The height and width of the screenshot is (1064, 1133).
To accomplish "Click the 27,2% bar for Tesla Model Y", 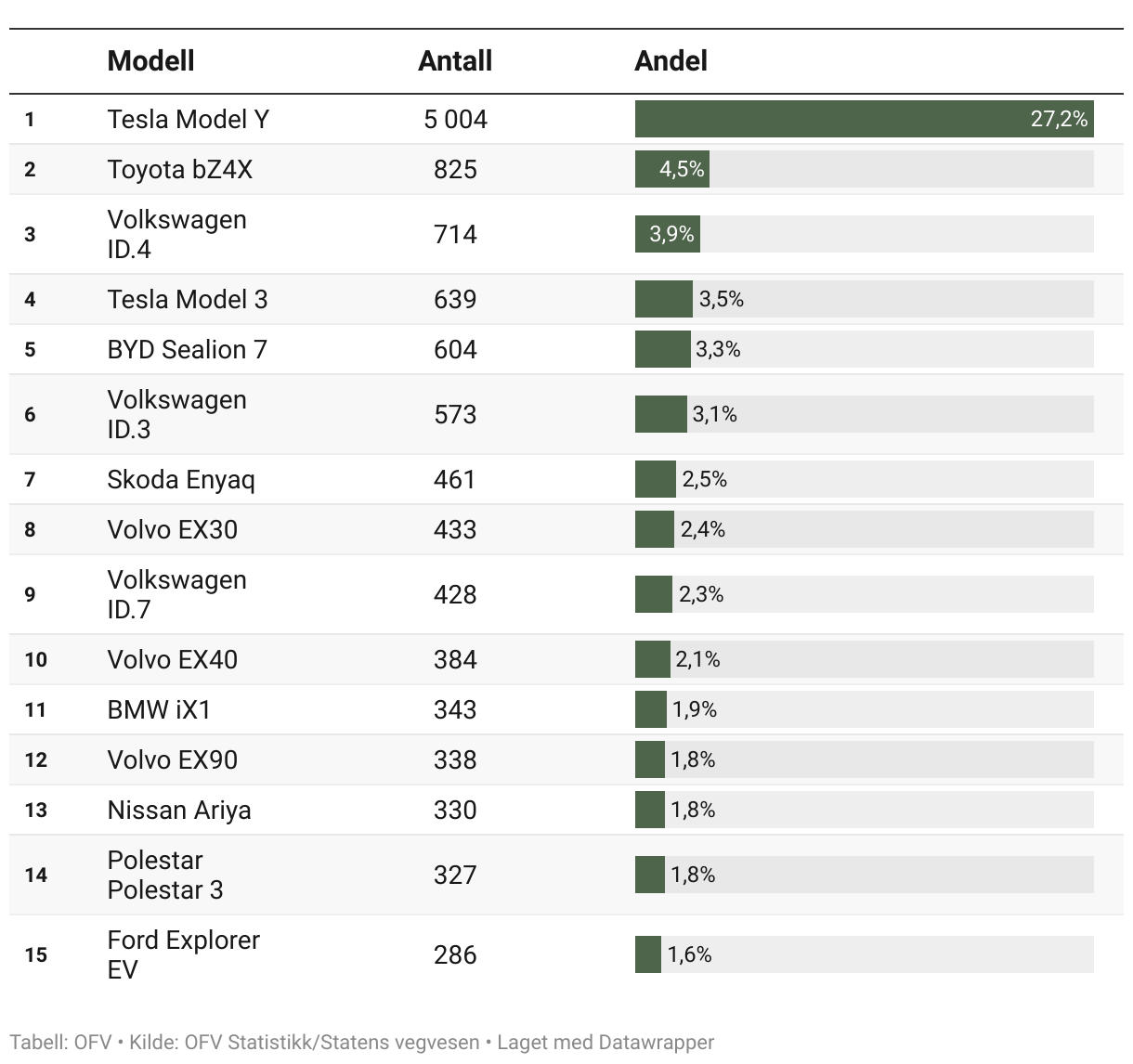I will (864, 120).
